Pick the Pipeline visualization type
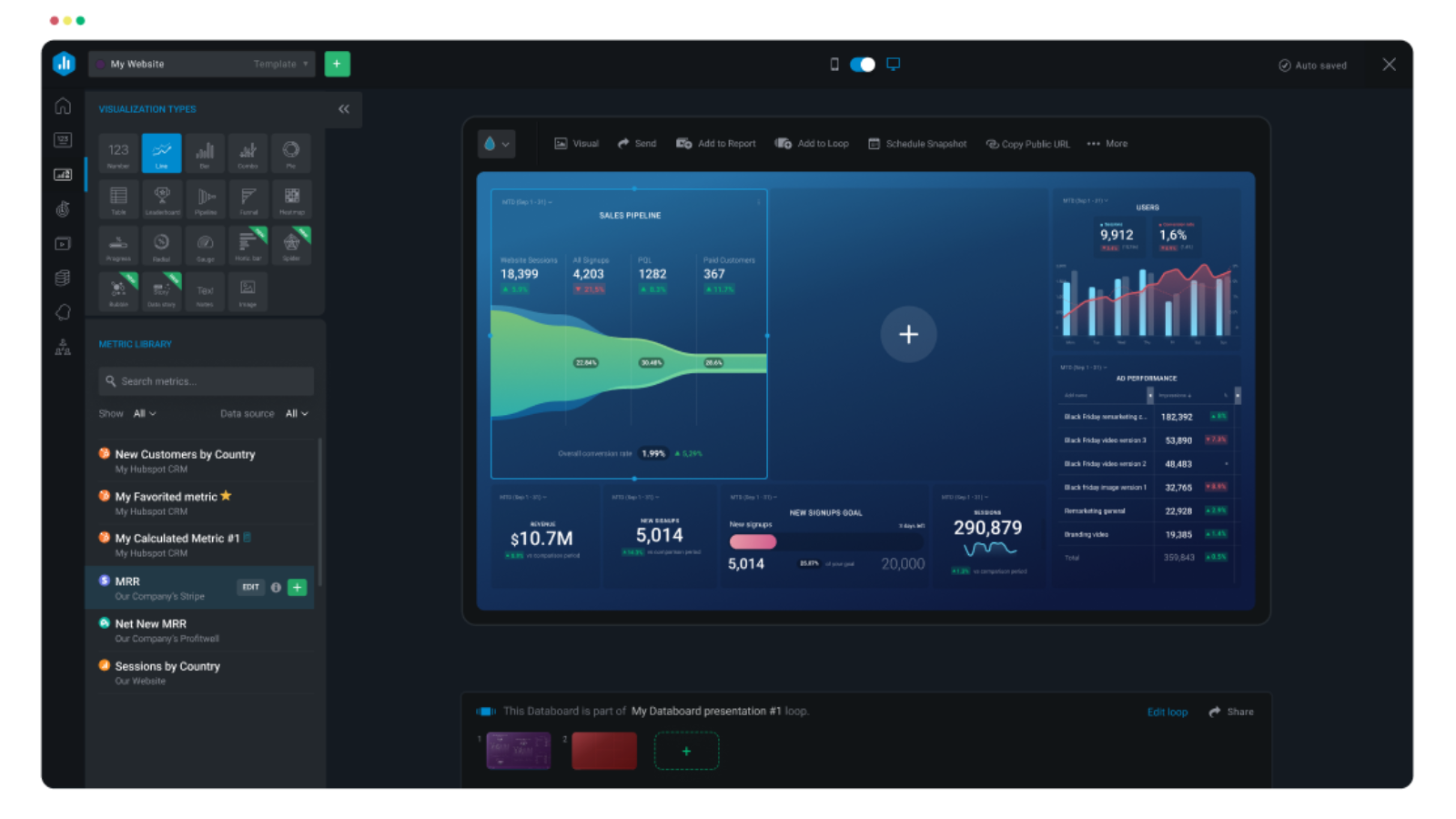Screen dimensions: 1456x819 tap(205, 199)
